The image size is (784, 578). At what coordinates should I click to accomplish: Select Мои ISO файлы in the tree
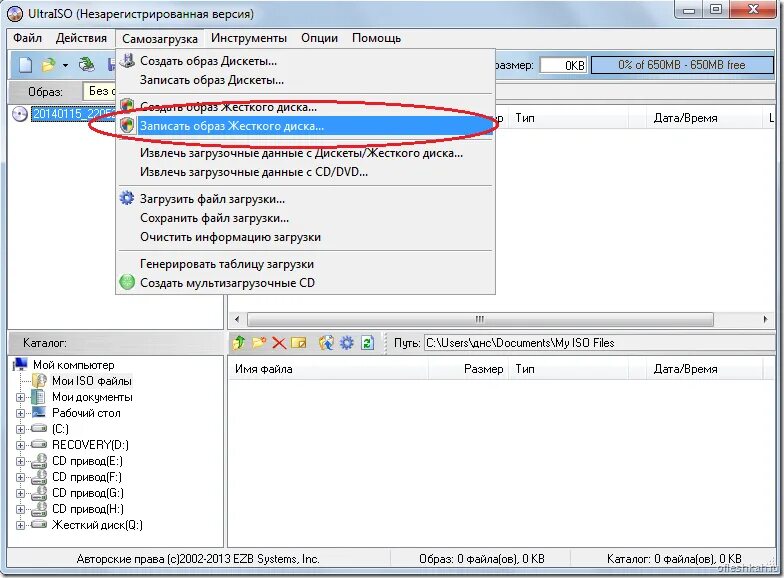[x=92, y=381]
